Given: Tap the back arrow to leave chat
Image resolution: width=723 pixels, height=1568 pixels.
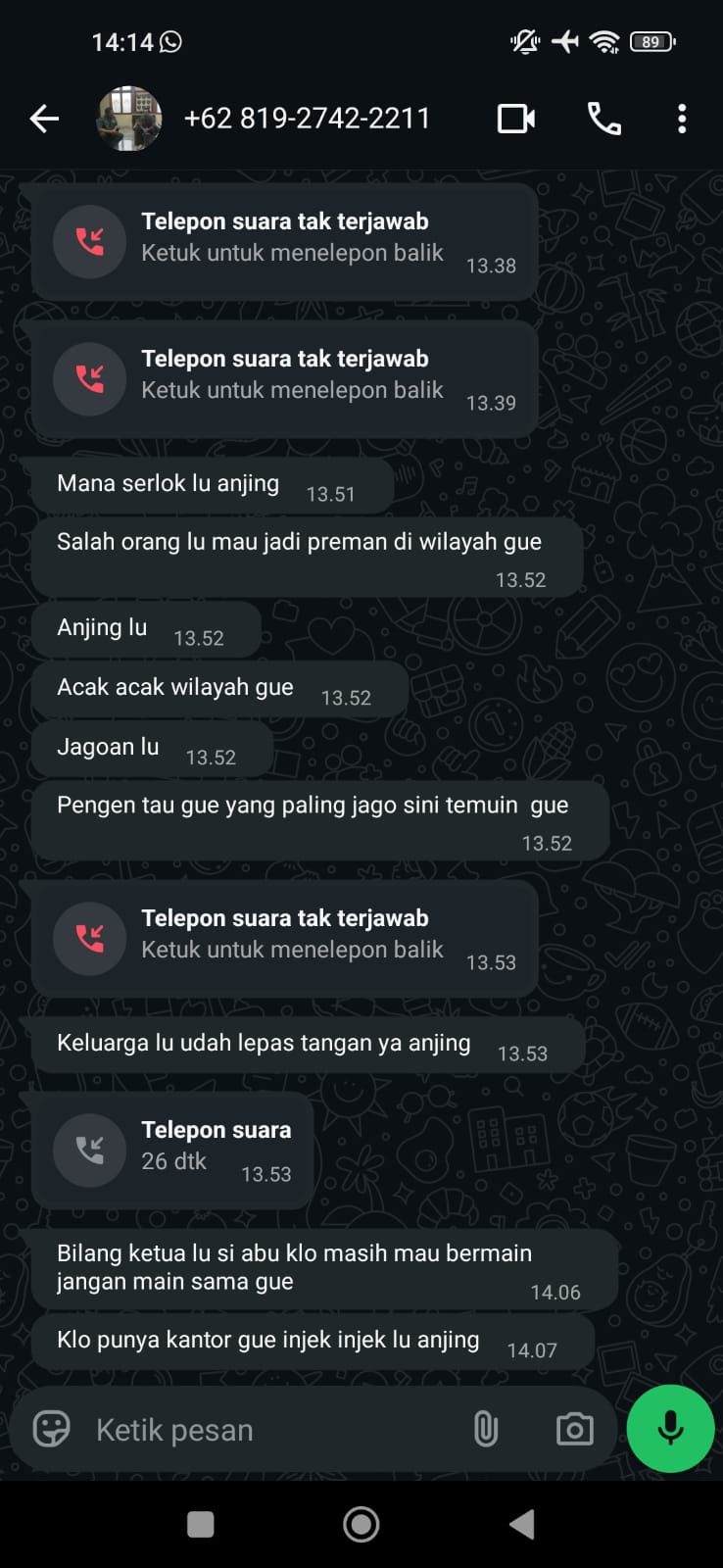Looking at the screenshot, I should [x=44, y=119].
